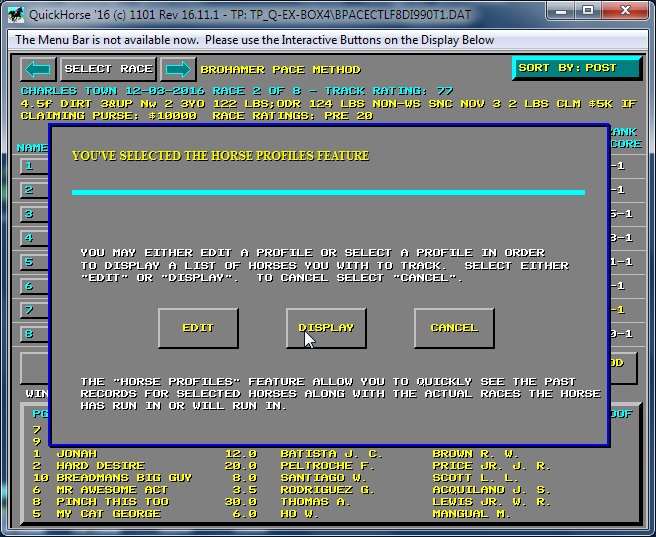Click the left arrow previous race icon
This screenshot has width=656, height=537.
pos(38,69)
